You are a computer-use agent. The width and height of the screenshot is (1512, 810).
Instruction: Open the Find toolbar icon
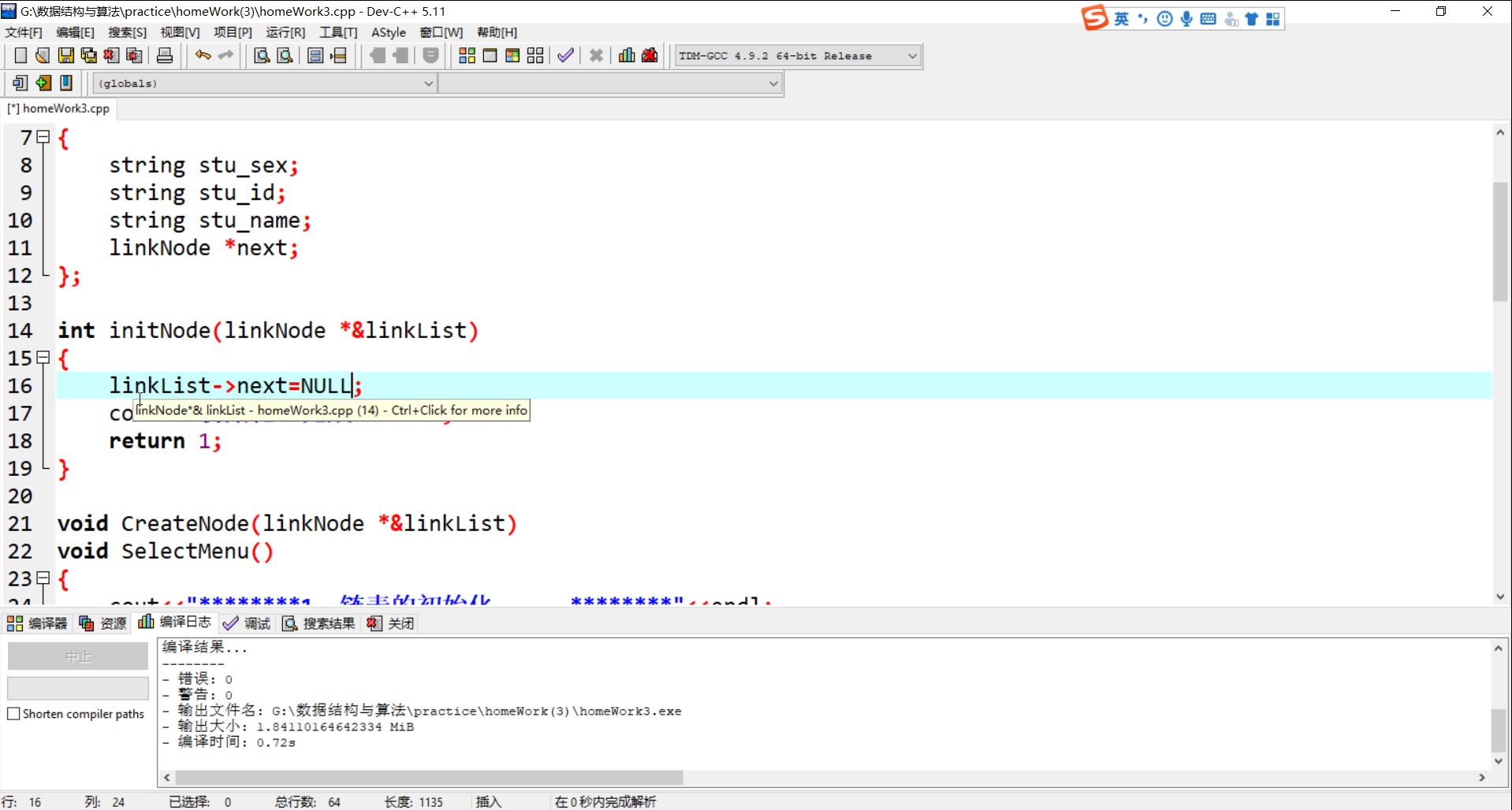(x=262, y=55)
